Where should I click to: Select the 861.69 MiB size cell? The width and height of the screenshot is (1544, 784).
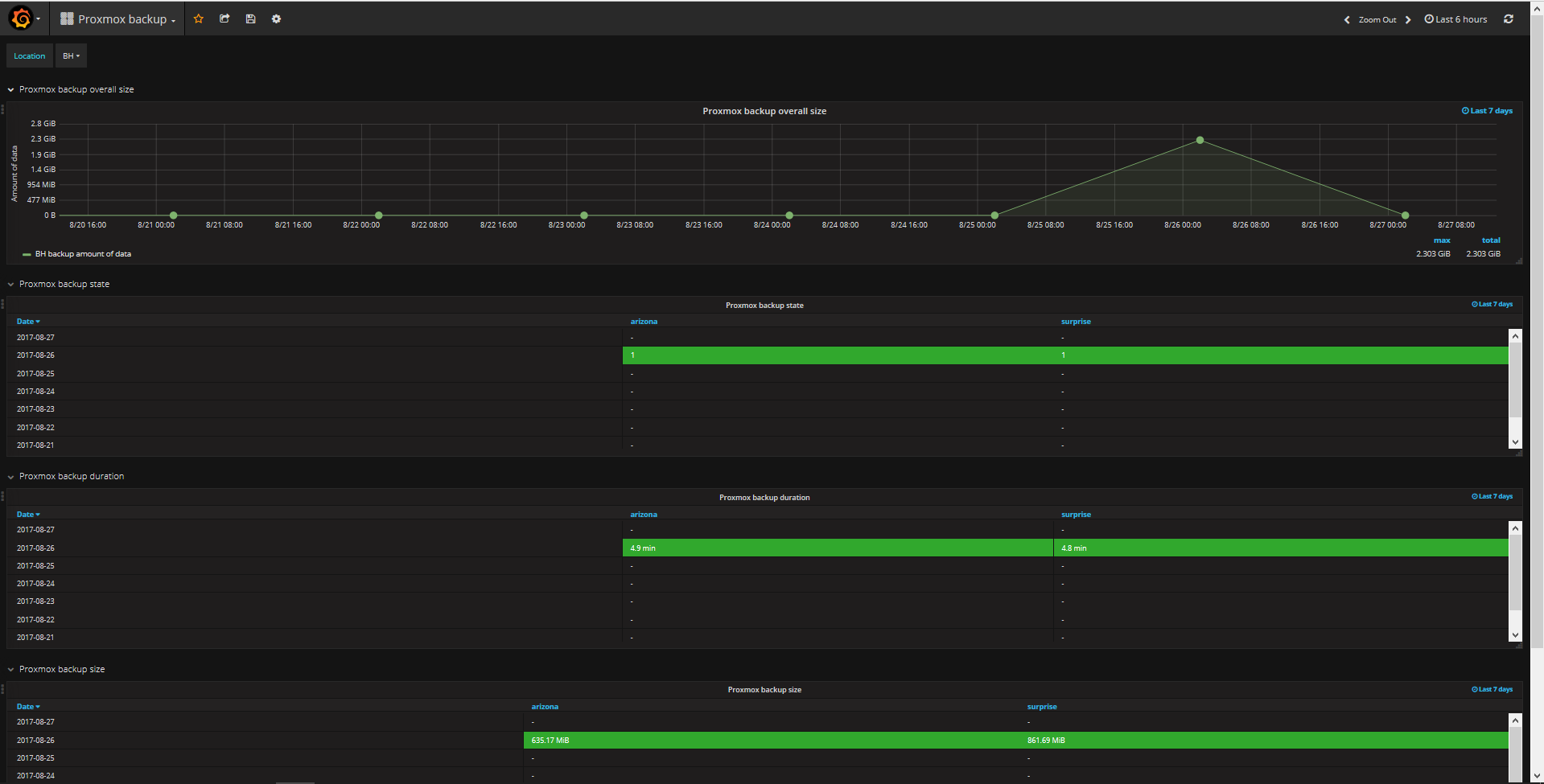pos(1264,740)
